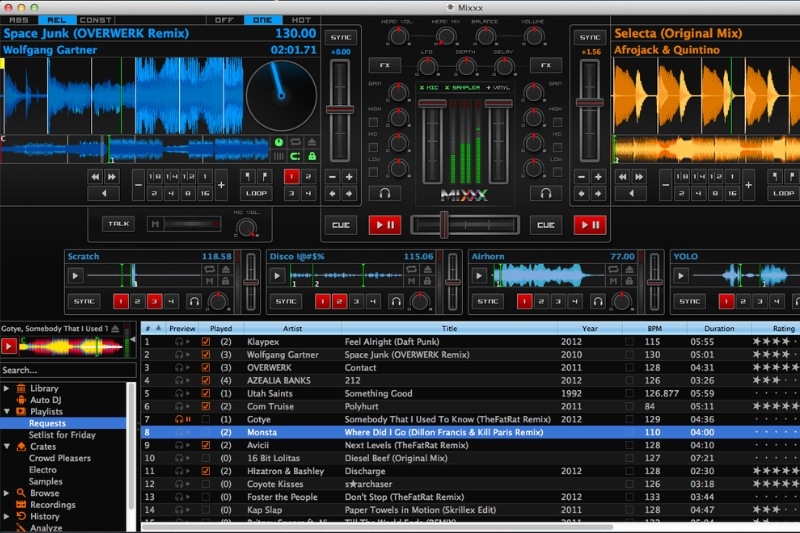The image size is (800, 533).
Task: Click the repeat icon on left deck
Action: [x=295, y=142]
